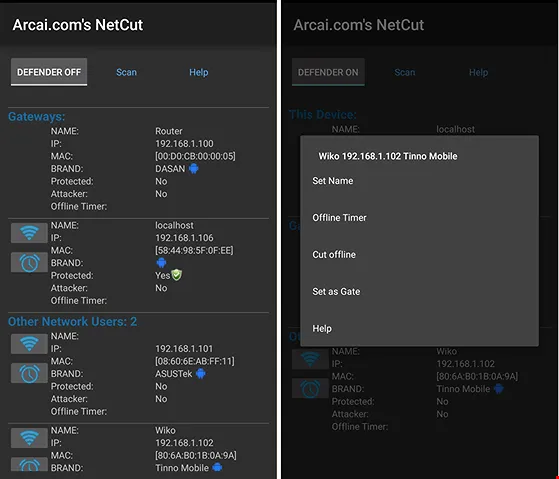Screen dimensions: 559x479
Task: Open Help from the Wiko popup menu
Action: (x=322, y=328)
